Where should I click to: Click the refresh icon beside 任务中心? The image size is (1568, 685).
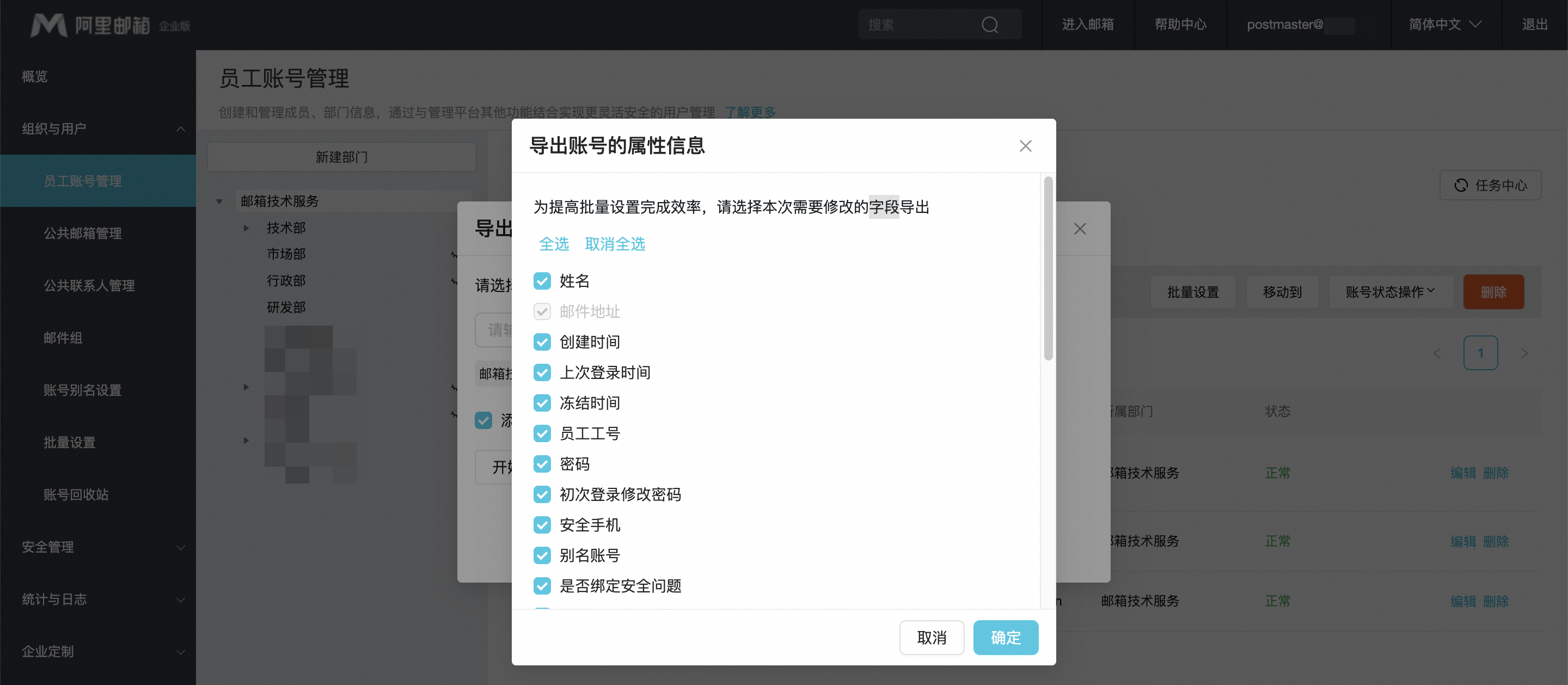[x=1461, y=185]
